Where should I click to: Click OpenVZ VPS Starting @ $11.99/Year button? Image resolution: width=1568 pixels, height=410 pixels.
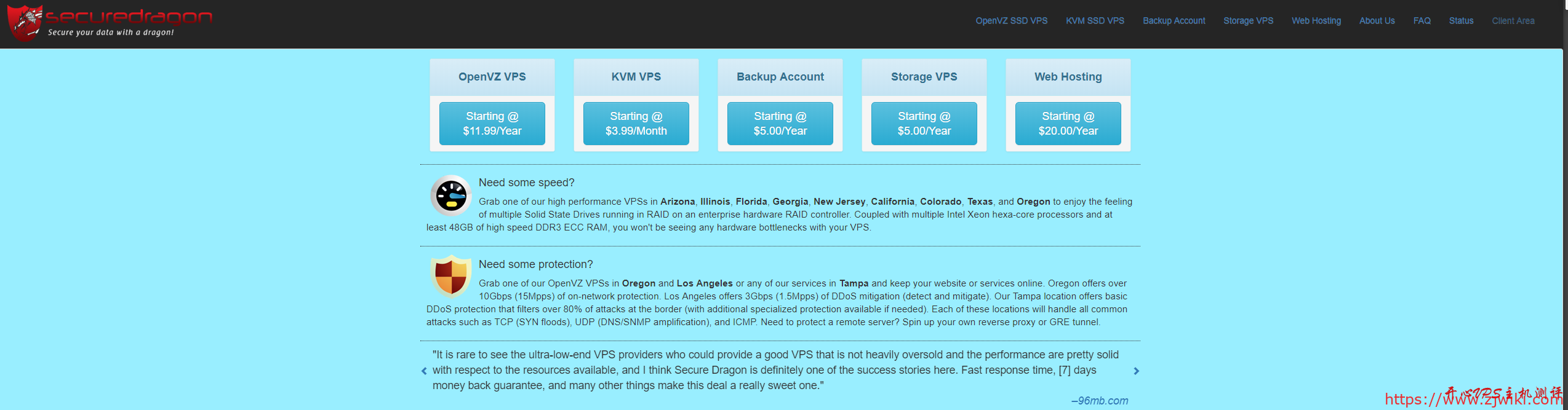click(492, 124)
